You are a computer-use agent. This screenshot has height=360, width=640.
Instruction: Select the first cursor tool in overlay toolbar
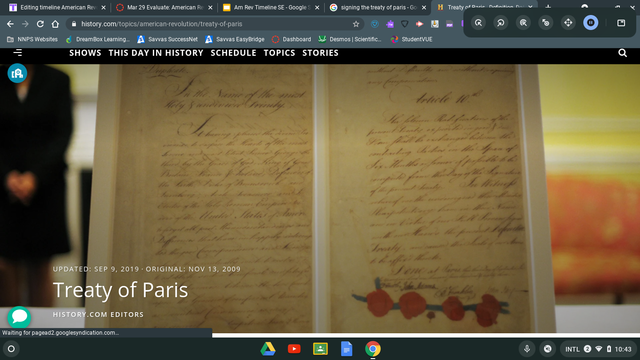click(x=478, y=23)
